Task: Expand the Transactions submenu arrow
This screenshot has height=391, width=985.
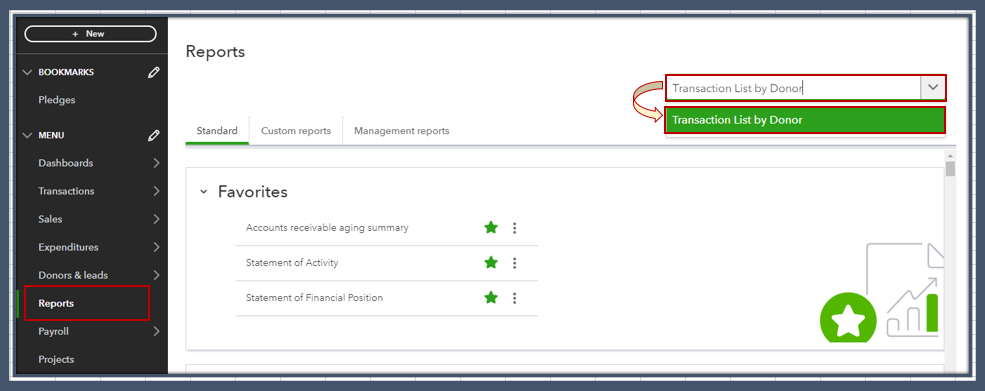Action: click(x=156, y=191)
